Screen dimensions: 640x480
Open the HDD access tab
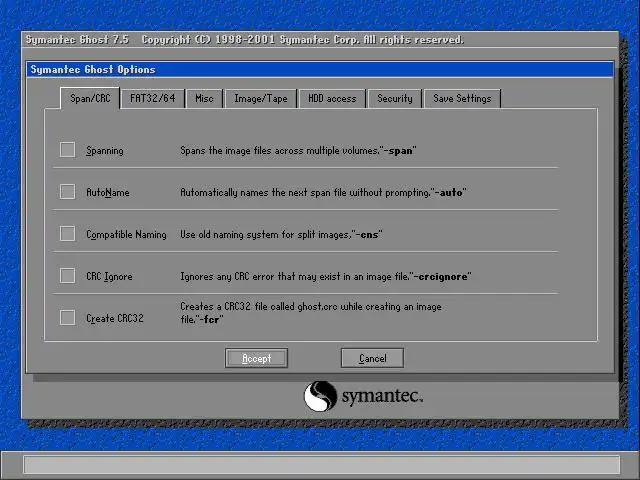coord(332,98)
